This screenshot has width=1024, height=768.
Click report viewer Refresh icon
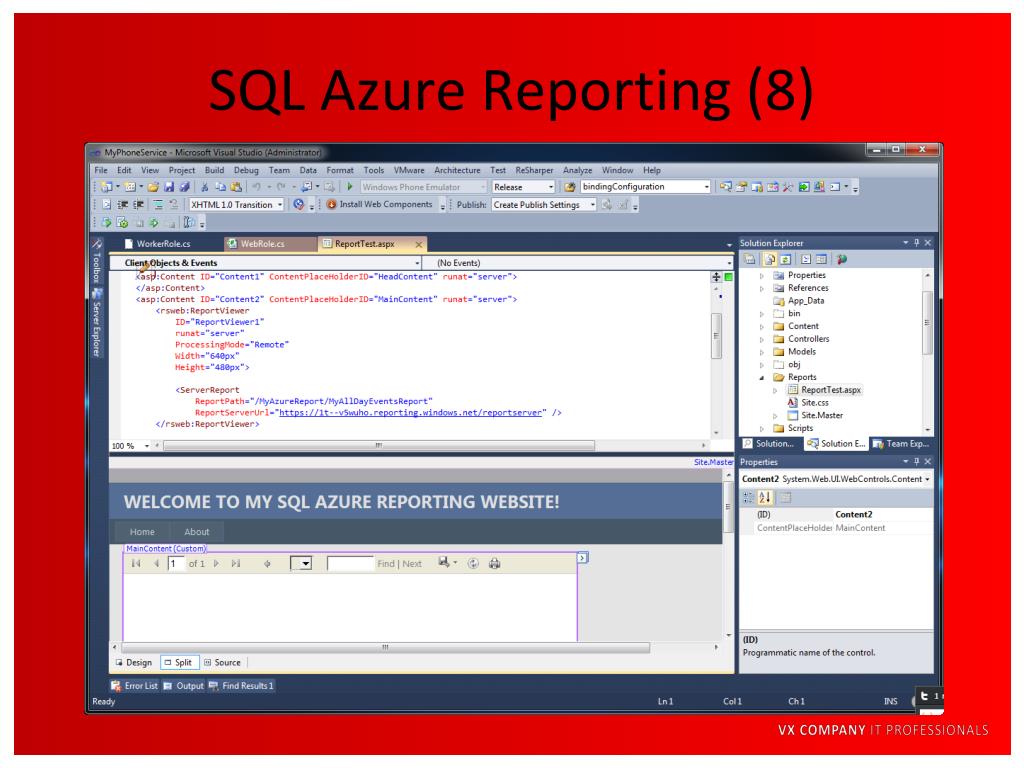(473, 564)
